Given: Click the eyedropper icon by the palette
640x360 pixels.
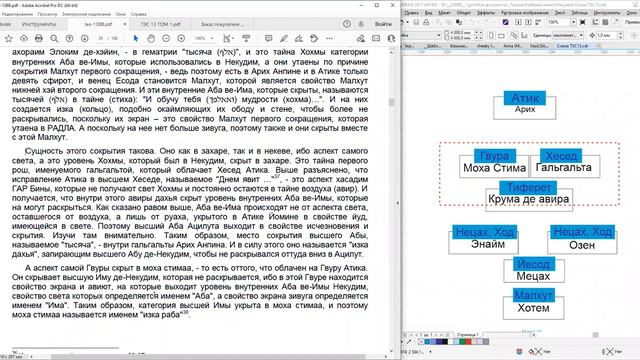Looking at the screenshot, I should [410, 342].
